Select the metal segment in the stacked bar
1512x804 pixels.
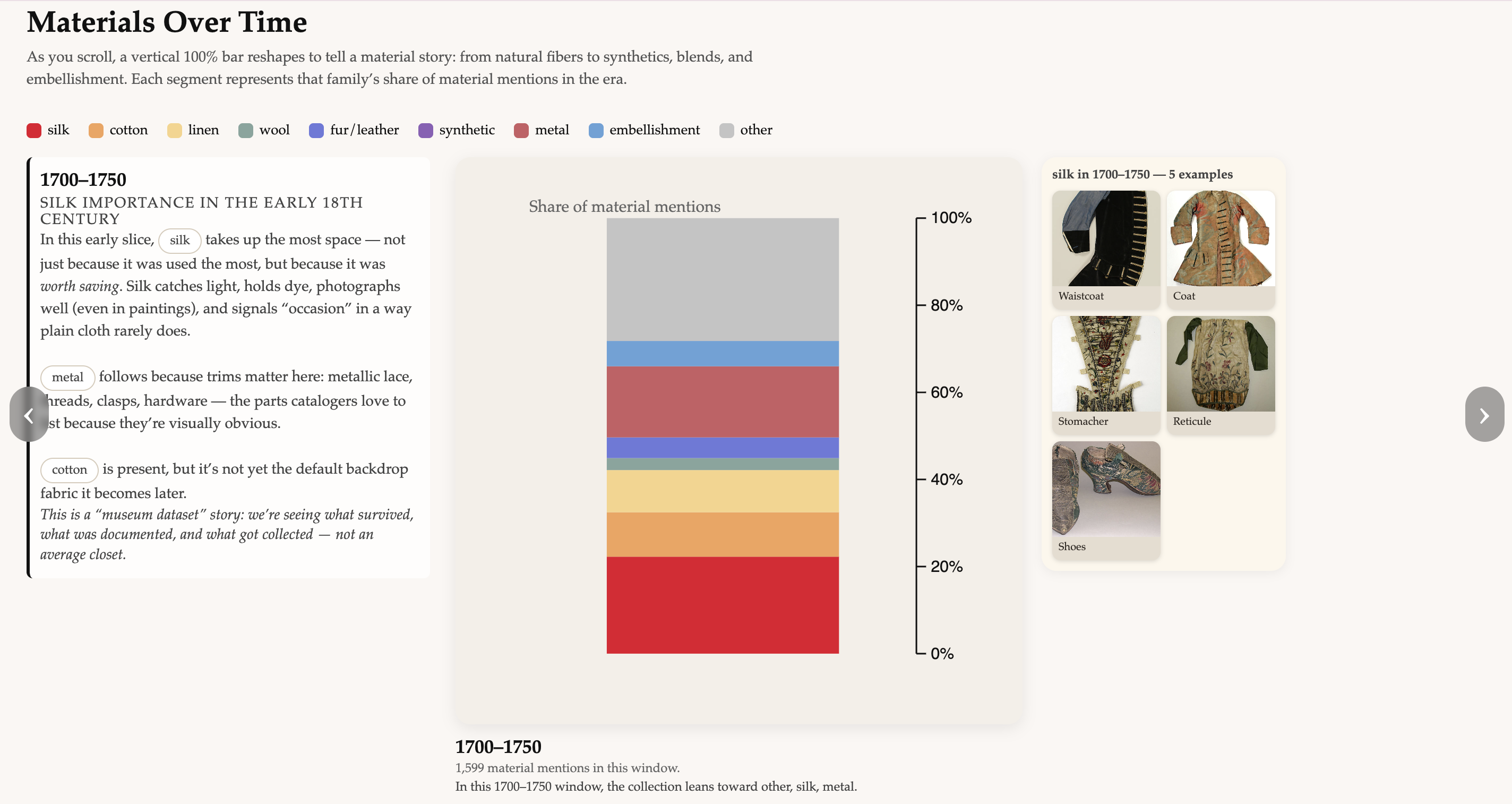click(x=723, y=401)
